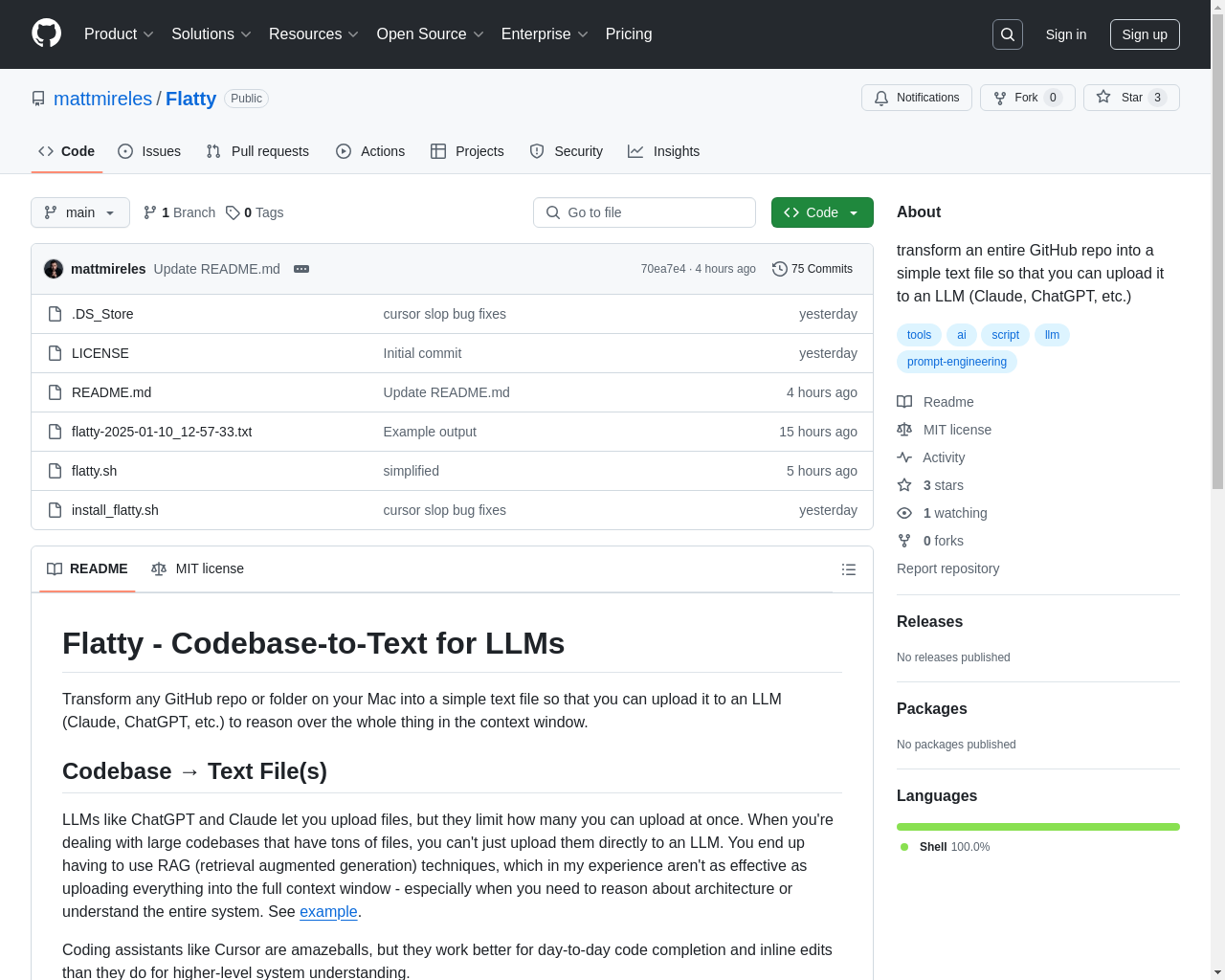Screen dimensions: 1225x980
Task: Switch to README tab in file viewer
Action: pyautogui.click(x=87, y=569)
